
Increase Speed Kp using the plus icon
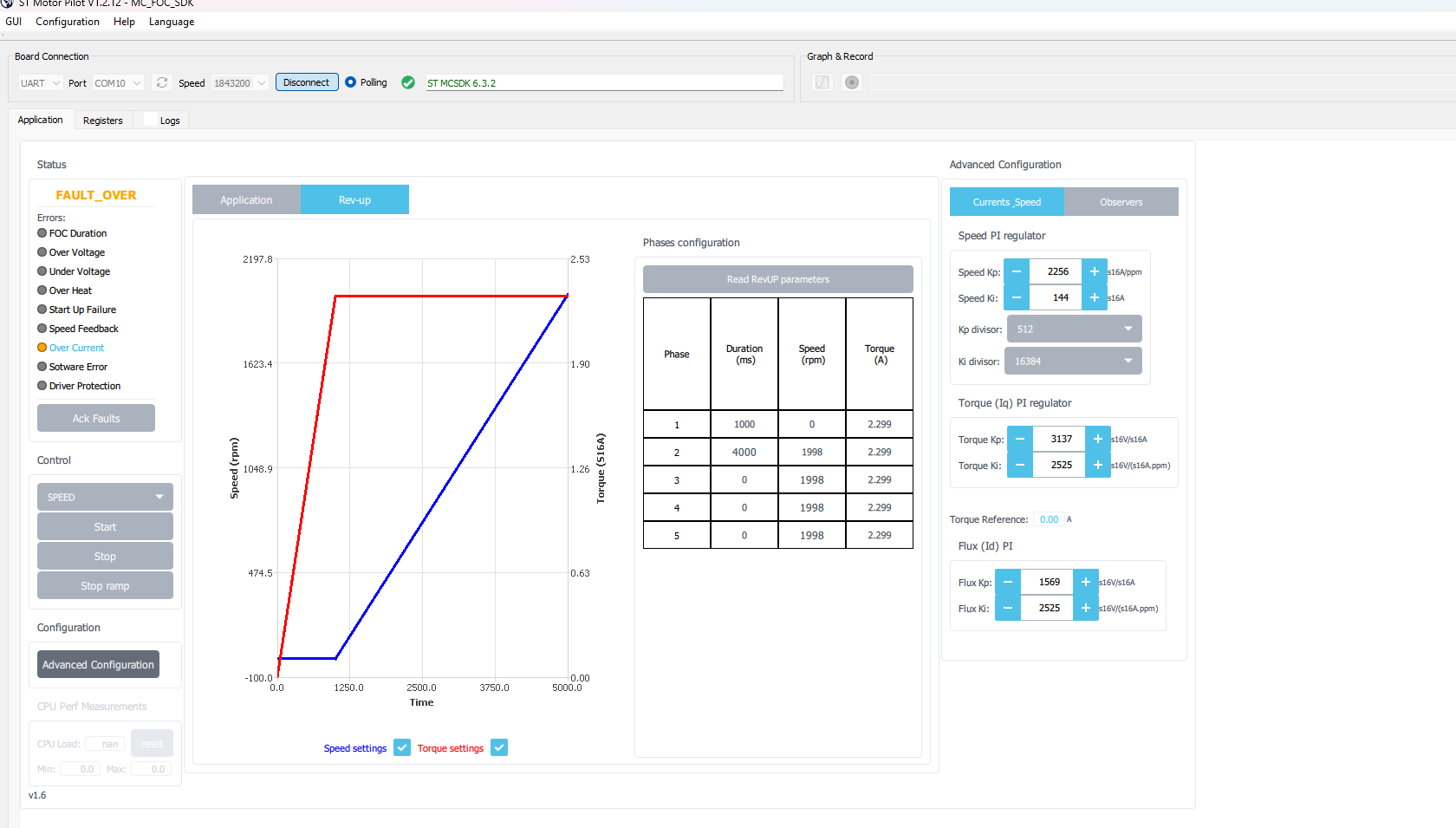click(1095, 271)
